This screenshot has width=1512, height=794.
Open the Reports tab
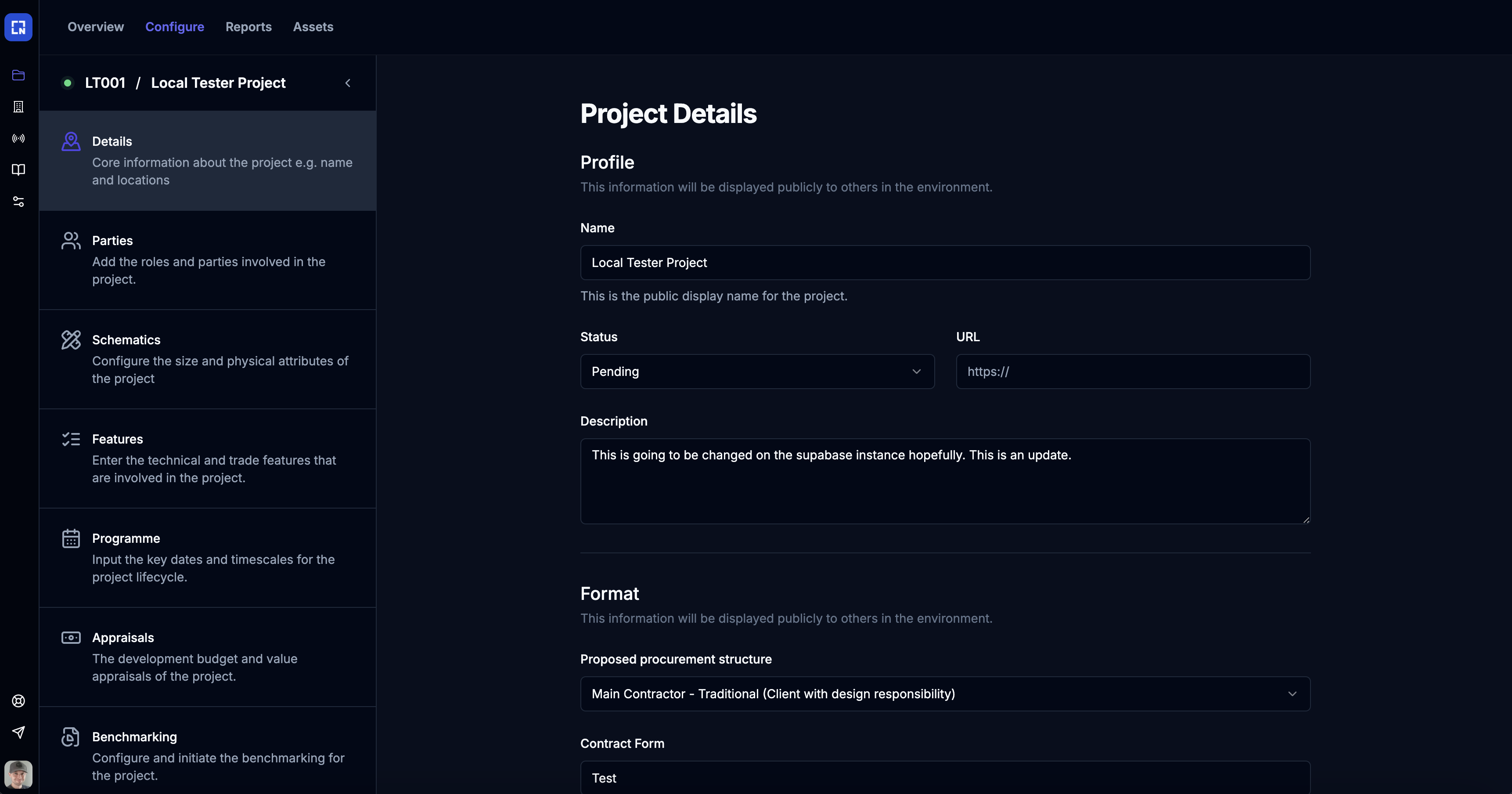(x=248, y=27)
